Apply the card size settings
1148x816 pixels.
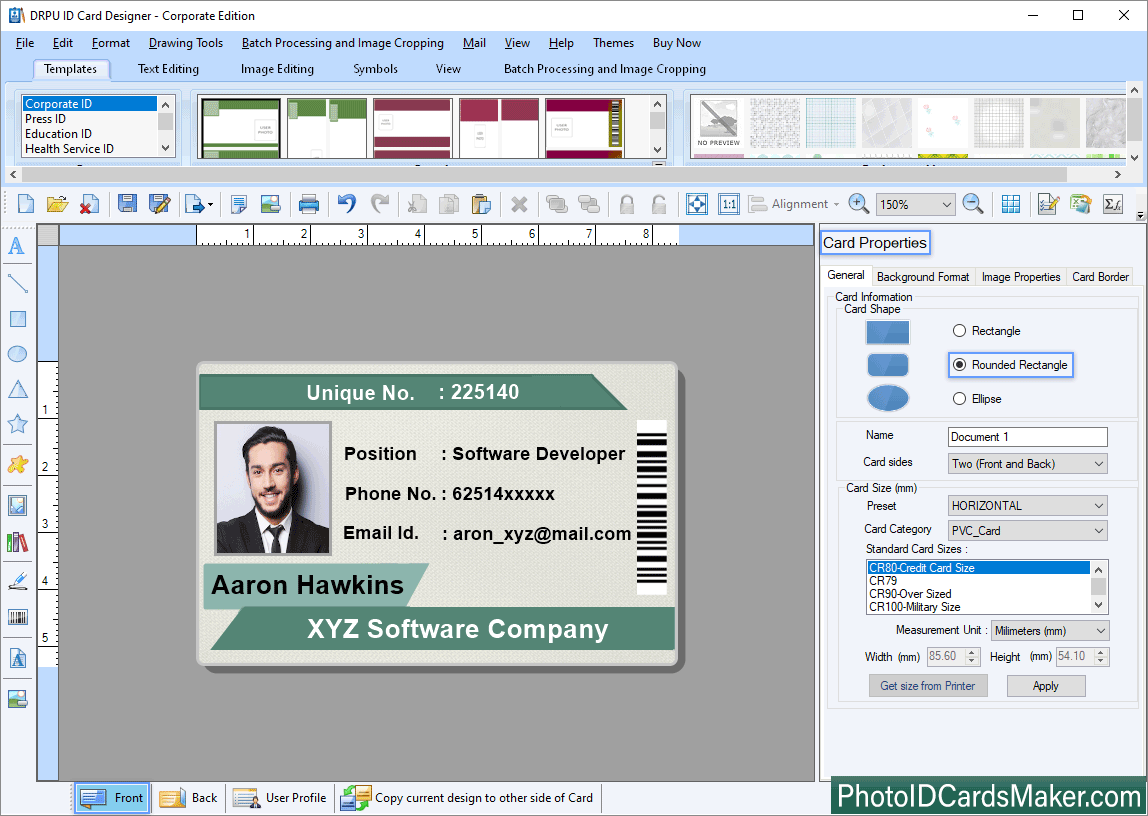(x=1046, y=685)
